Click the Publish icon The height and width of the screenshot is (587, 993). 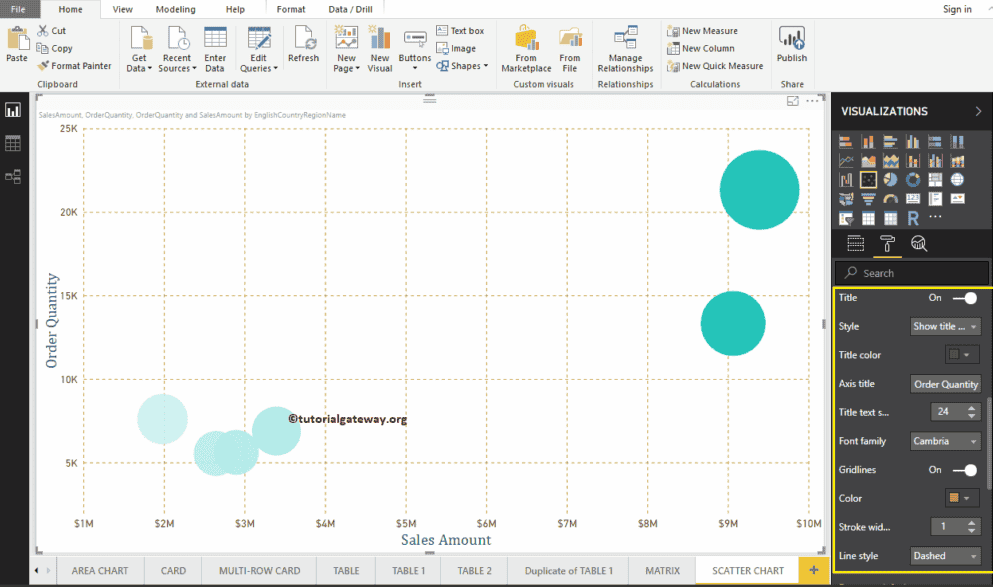coord(792,46)
